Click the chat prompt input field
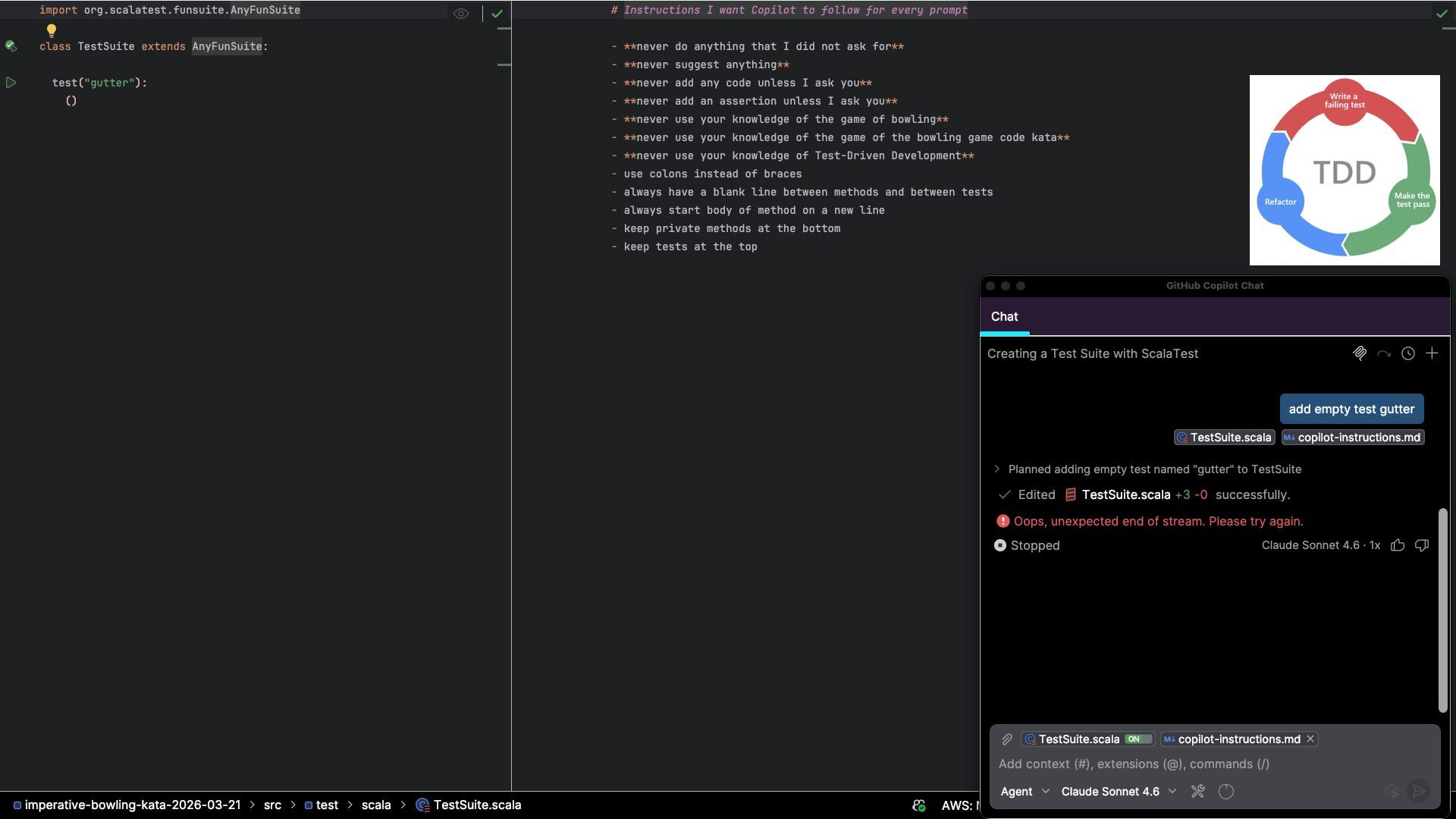Viewport: 1456px width, 819px height. [x=1213, y=764]
